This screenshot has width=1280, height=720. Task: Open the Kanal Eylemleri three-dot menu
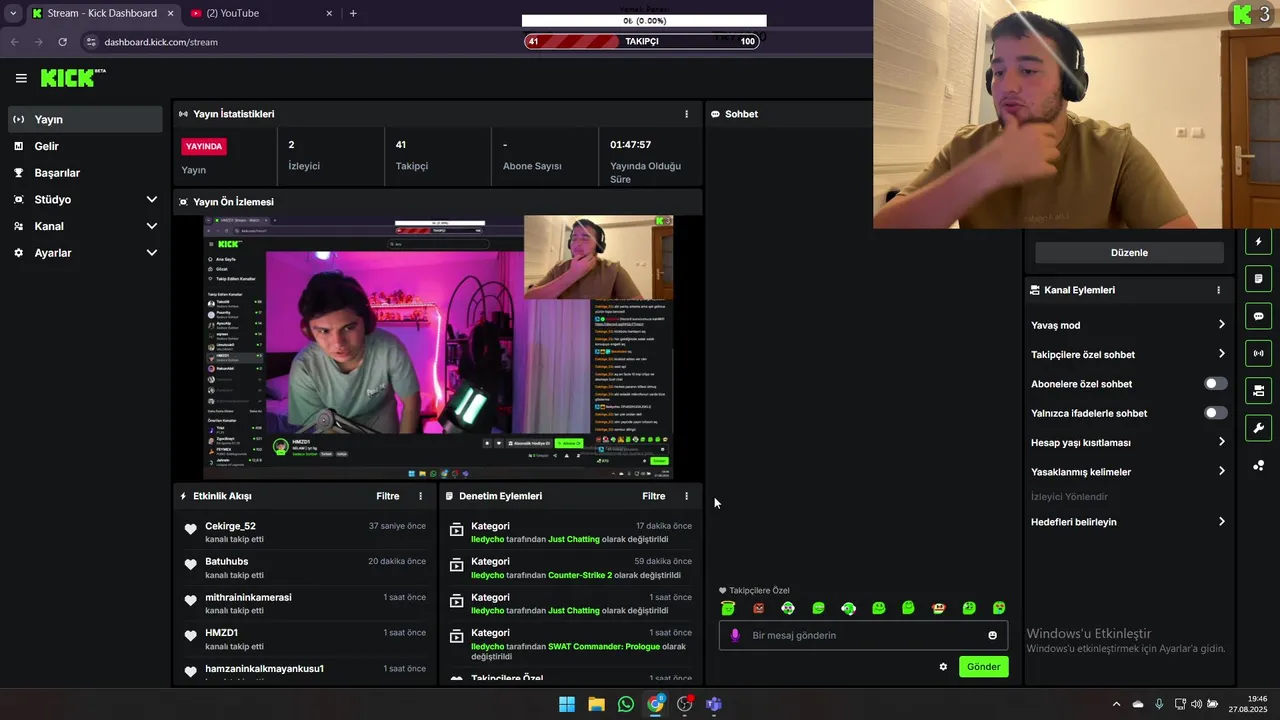(x=1218, y=290)
